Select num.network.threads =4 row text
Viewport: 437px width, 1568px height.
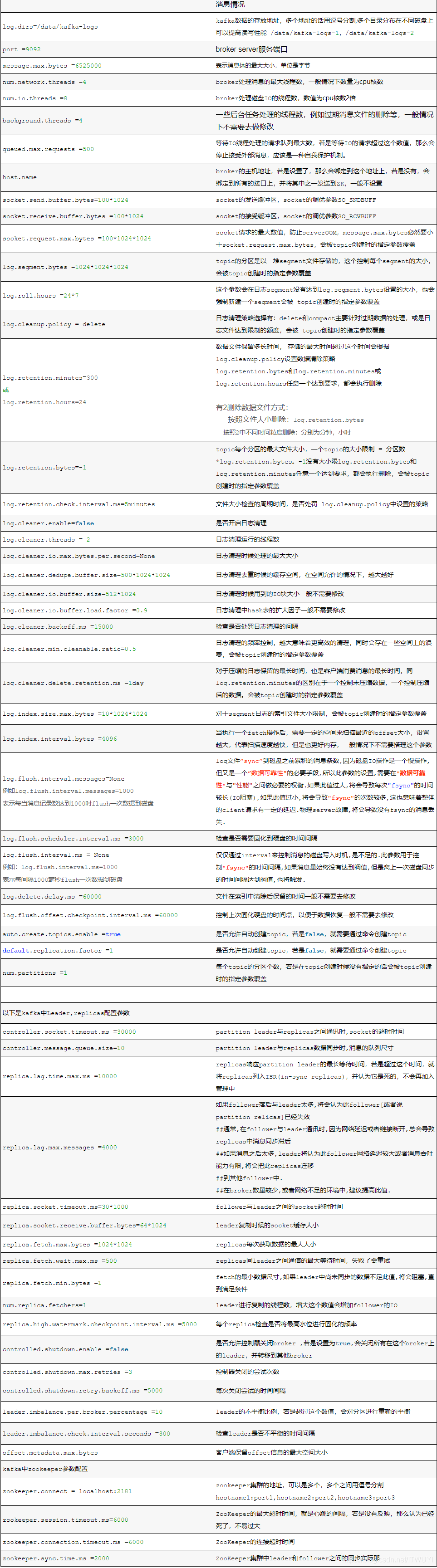pos(44,82)
